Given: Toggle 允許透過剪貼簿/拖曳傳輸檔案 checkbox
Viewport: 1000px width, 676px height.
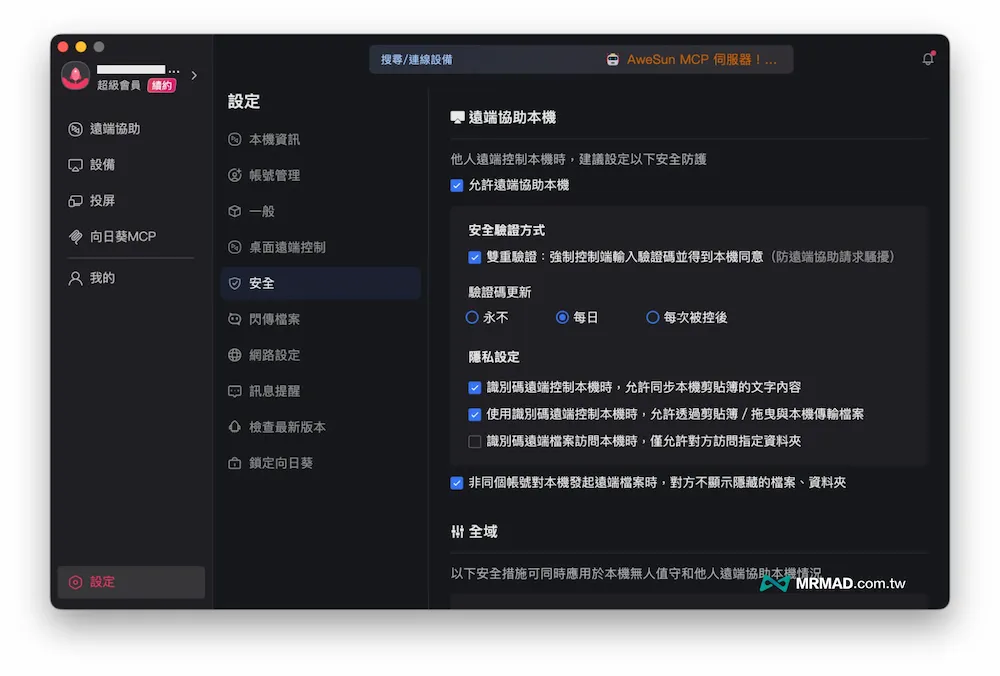Looking at the screenshot, I should click(x=474, y=415).
